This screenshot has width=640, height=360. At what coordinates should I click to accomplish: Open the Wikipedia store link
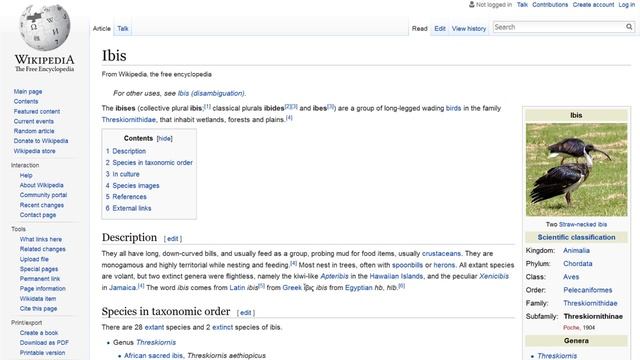[x=34, y=151]
